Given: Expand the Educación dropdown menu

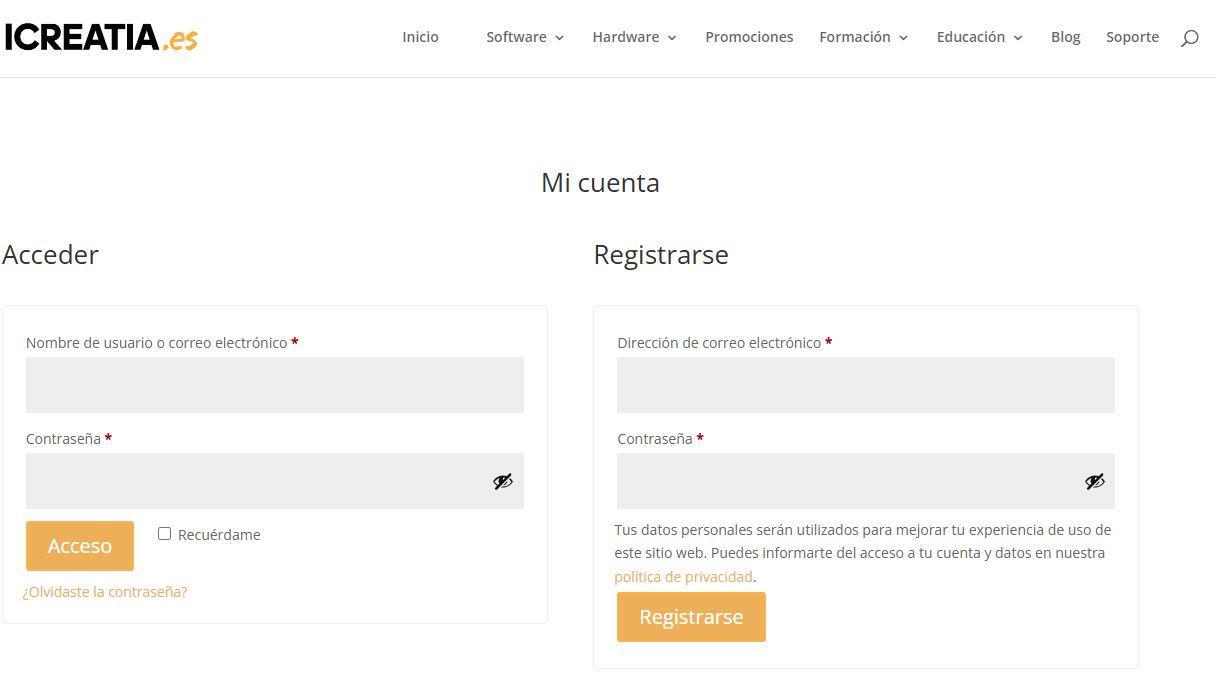Looking at the screenshot, I should [979, 37].
